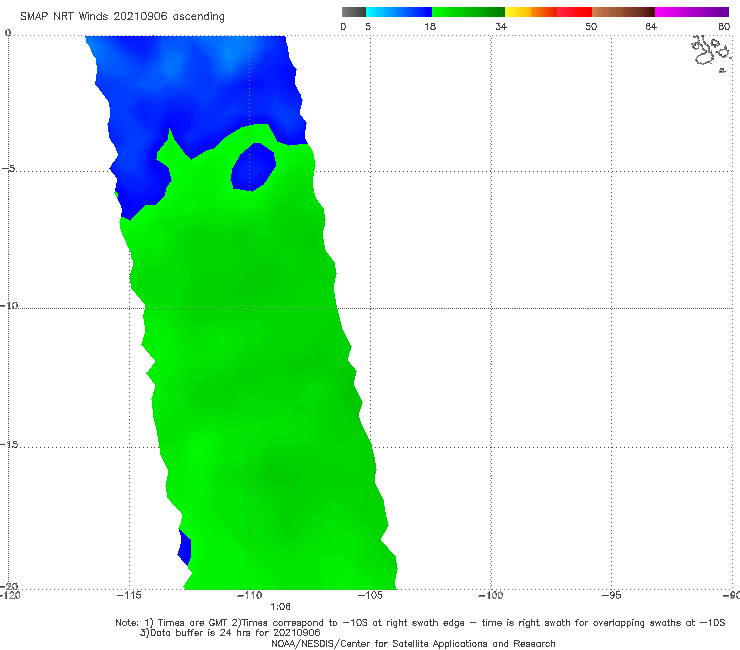The height and width of the screenshot is (650, 740).
Task: Click the color bar label '18'
Action: click(429, 26)
